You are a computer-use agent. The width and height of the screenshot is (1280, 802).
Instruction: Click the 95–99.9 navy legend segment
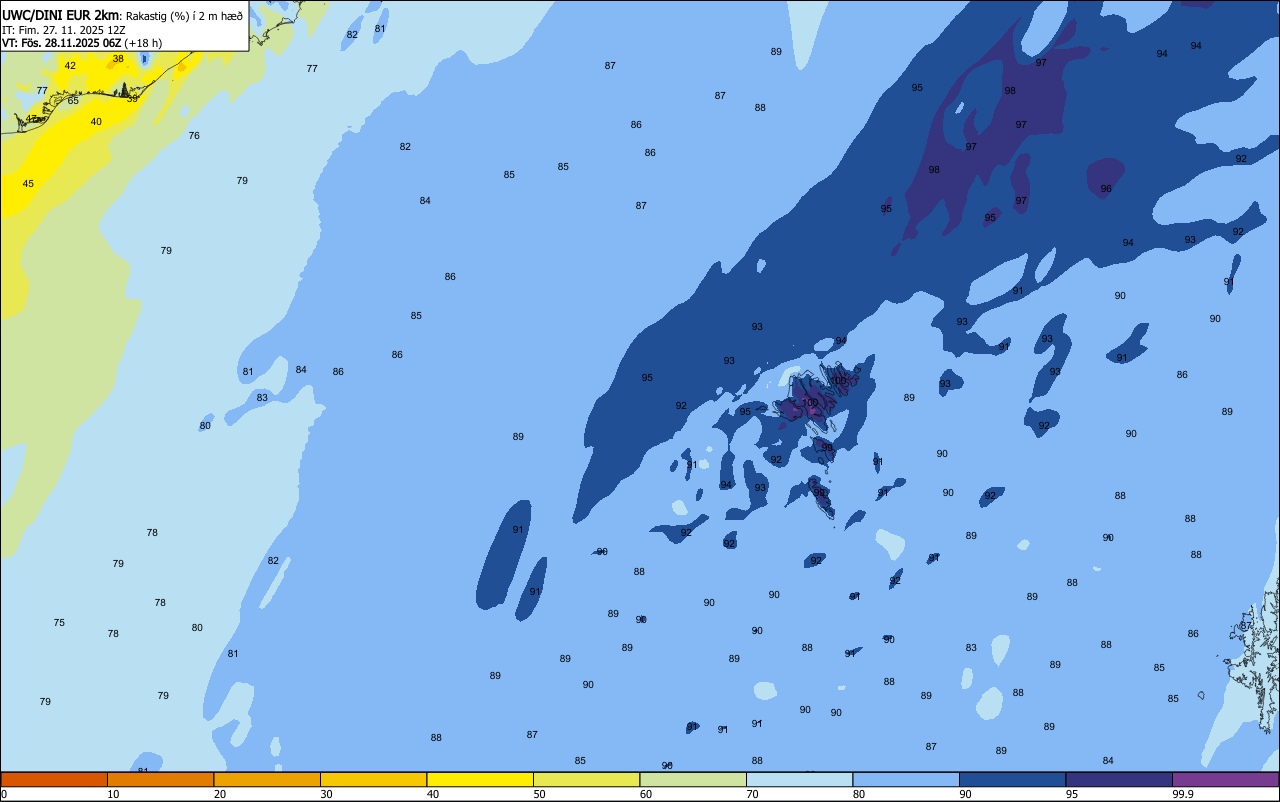[x=1119, y=779]
